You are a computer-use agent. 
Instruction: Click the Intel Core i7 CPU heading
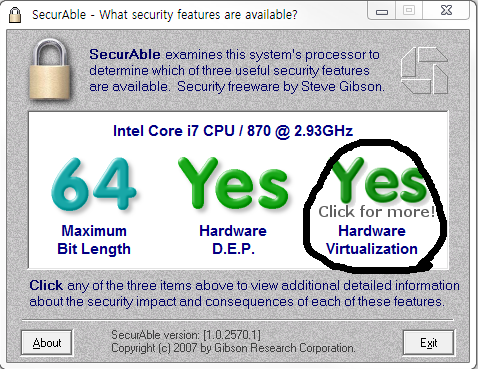(233, 131)
